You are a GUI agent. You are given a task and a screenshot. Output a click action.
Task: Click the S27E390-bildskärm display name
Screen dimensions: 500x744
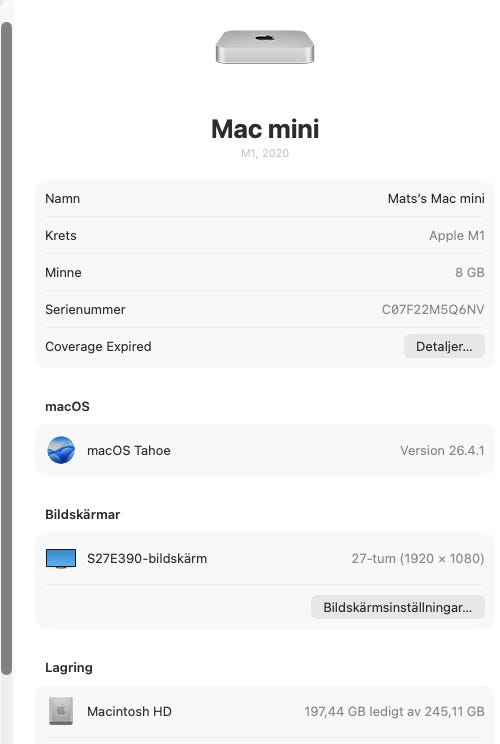coord(147,558)
